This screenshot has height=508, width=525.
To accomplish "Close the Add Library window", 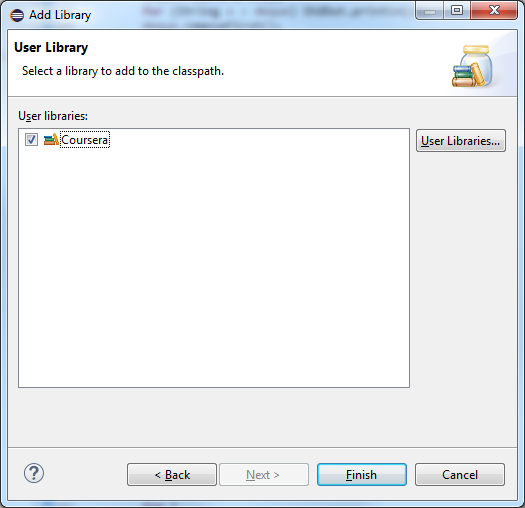I will pos(494,11).
